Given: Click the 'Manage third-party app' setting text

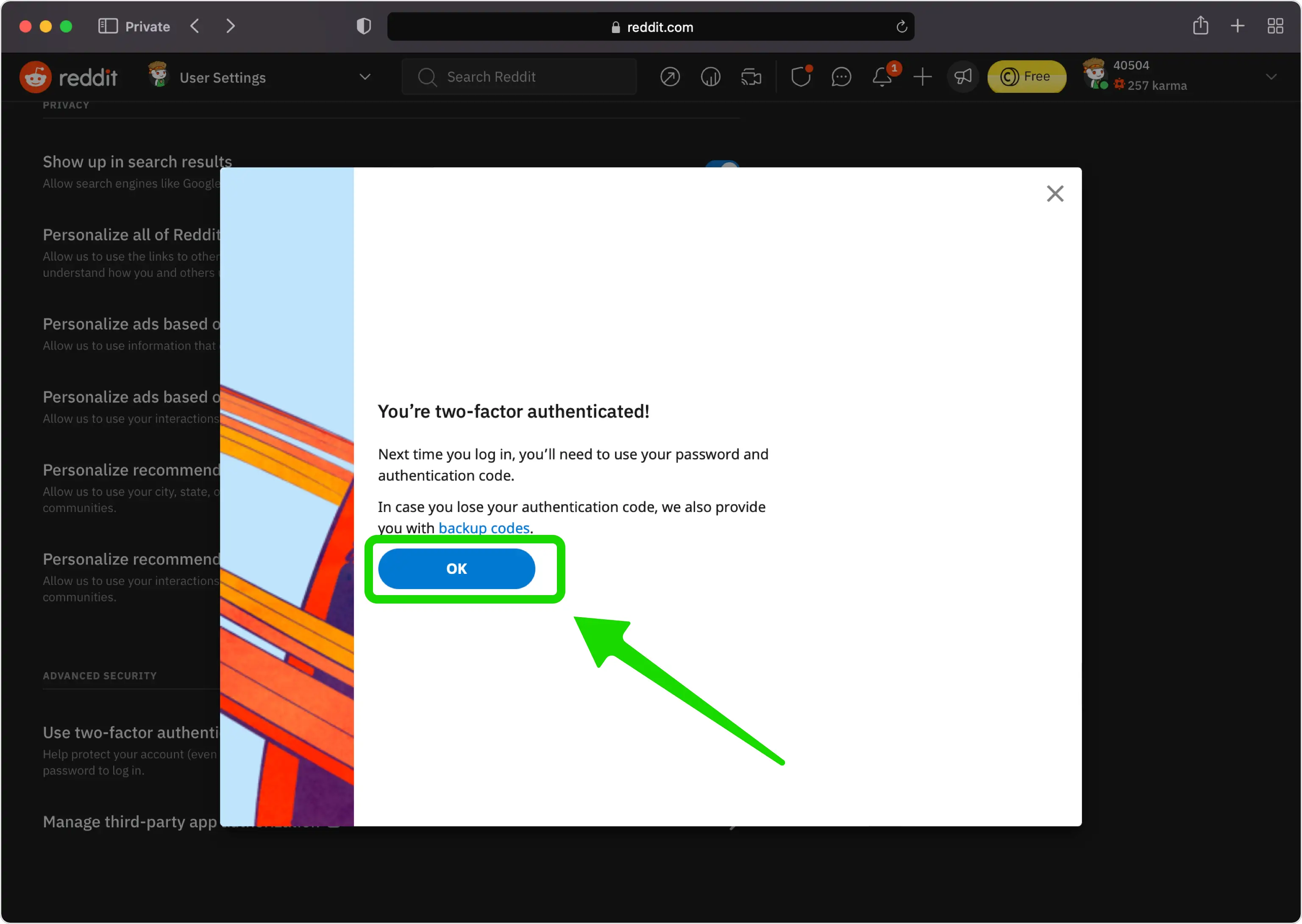Looking at the screenshot, I should click(x=130, y=821).
